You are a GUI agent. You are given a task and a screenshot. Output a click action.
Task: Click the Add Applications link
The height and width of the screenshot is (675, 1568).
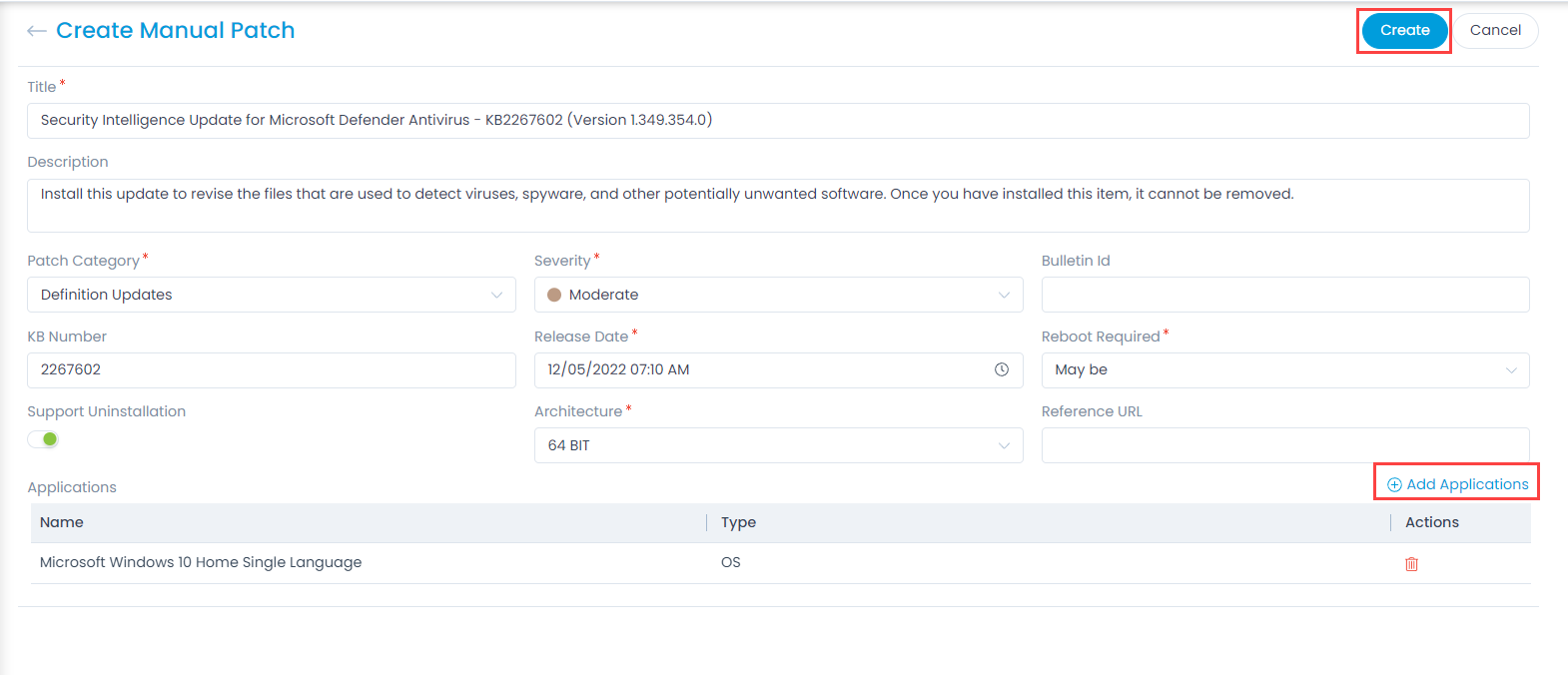(x=1457, y=484)
